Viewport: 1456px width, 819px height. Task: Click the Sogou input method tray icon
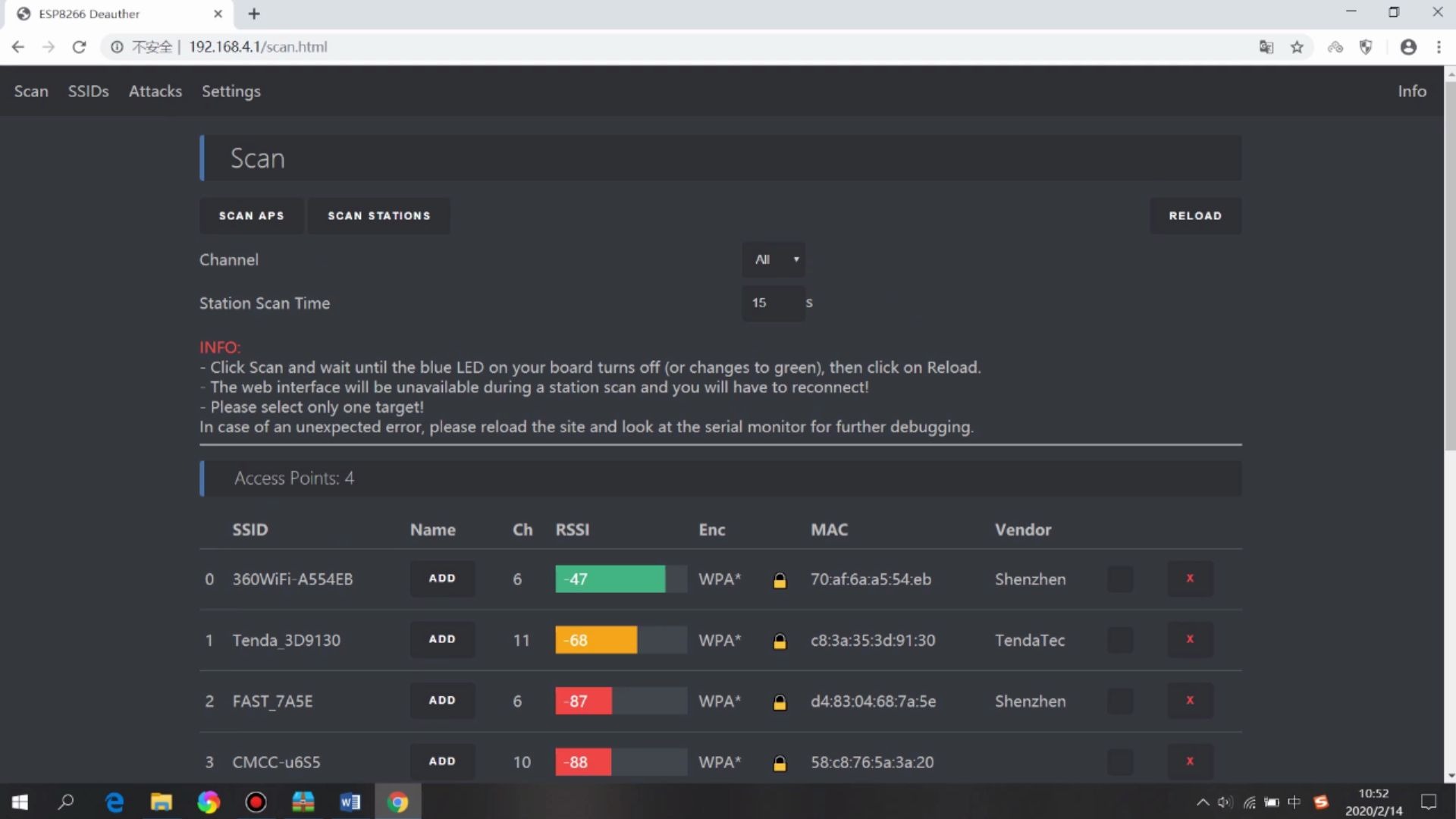click(x=1320, y=802)
